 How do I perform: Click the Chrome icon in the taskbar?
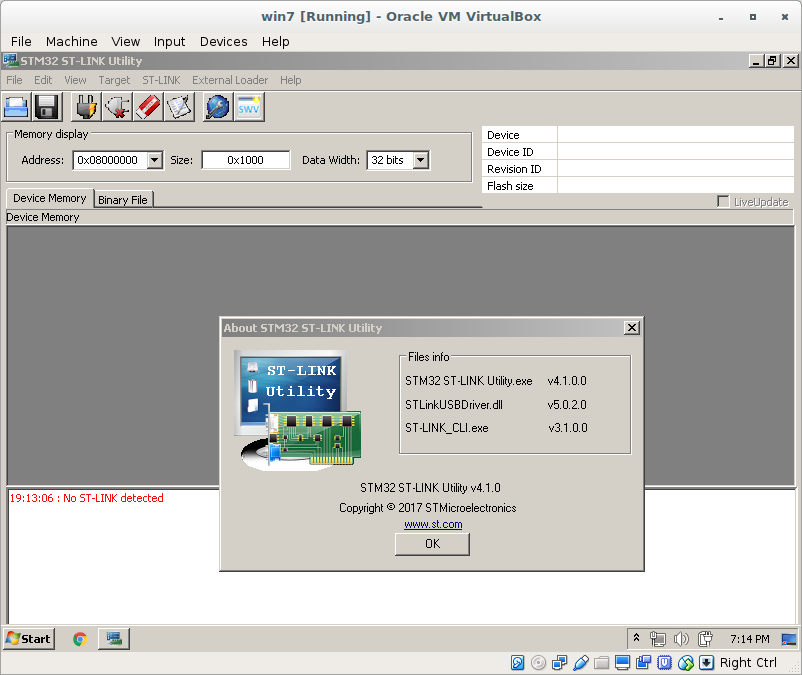point(80,639)
